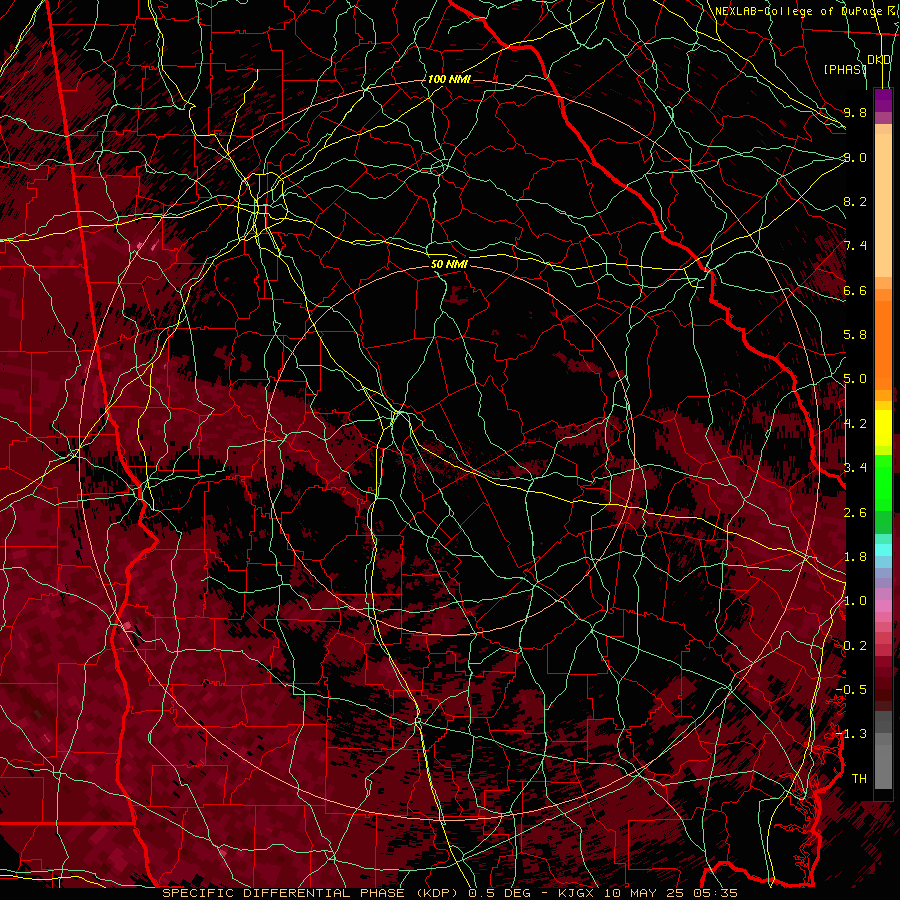Click the 7.4 scale value label
The image size is (900, 900).
[855, 246]
